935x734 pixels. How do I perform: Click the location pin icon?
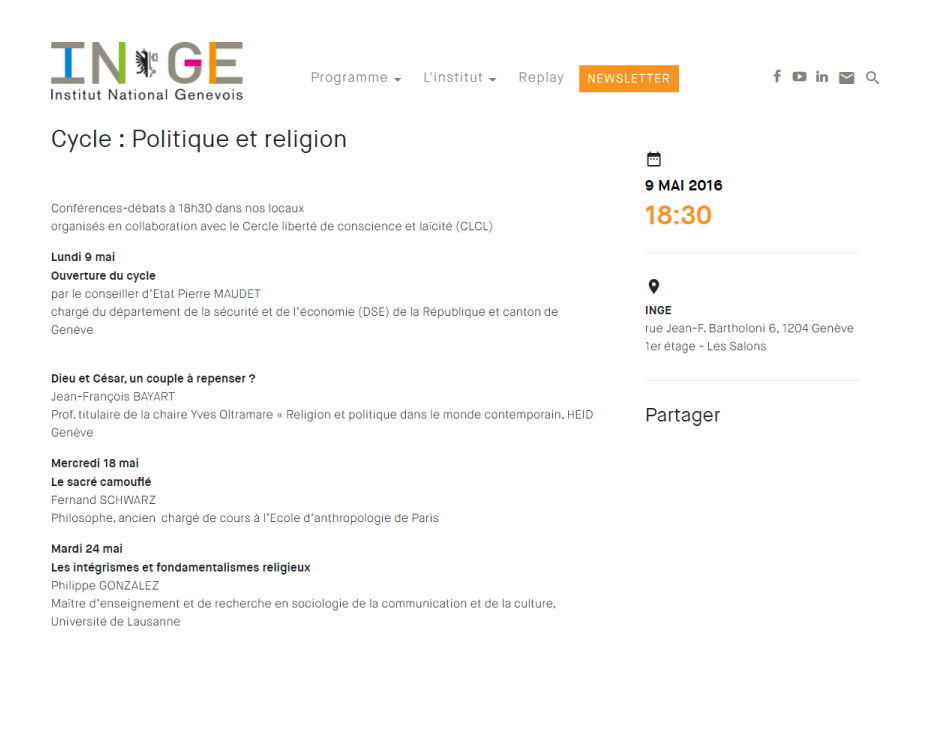tap(654, 286)
